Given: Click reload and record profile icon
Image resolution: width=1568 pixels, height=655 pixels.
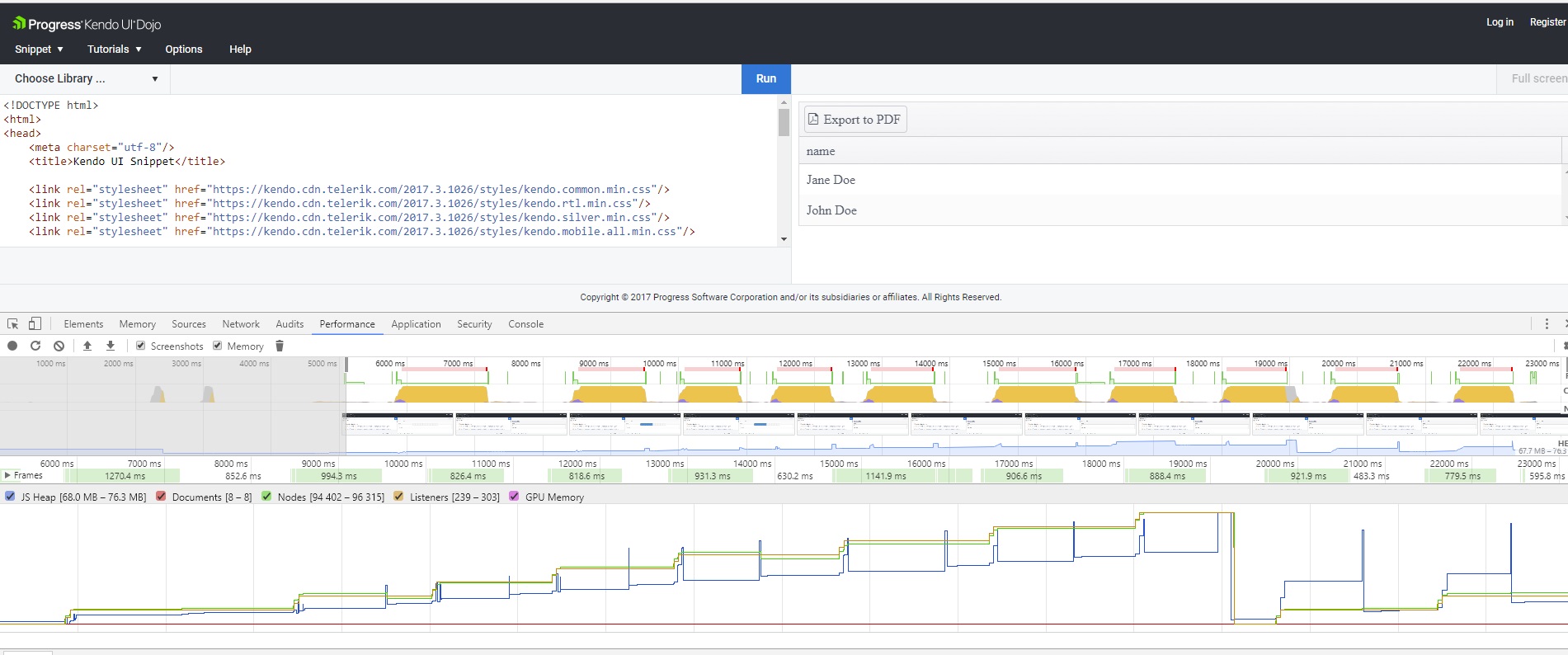Looking at the screenshot, I should coord(35,346).
